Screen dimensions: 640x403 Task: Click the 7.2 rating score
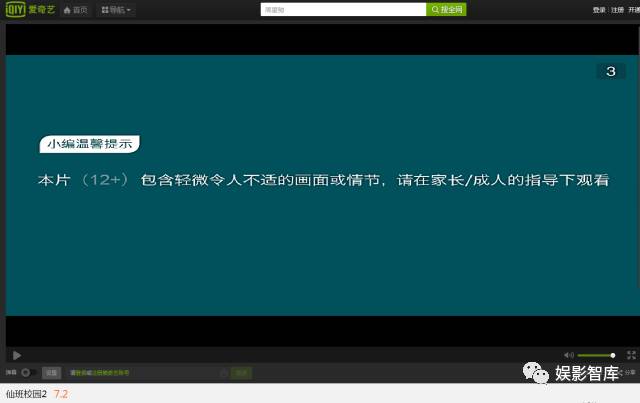click(61, 394)
